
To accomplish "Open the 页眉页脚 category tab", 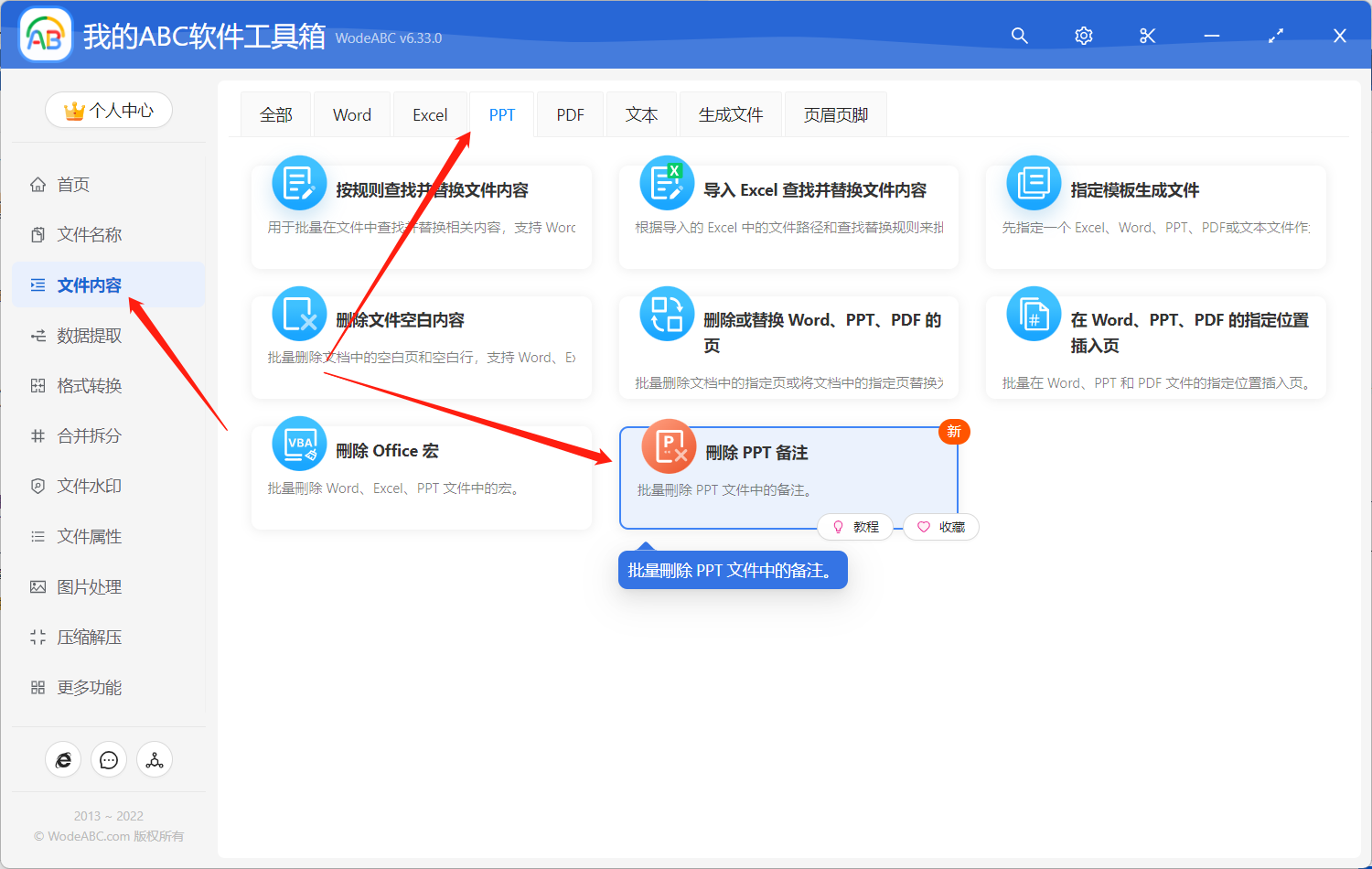I will tap(834, 113).
